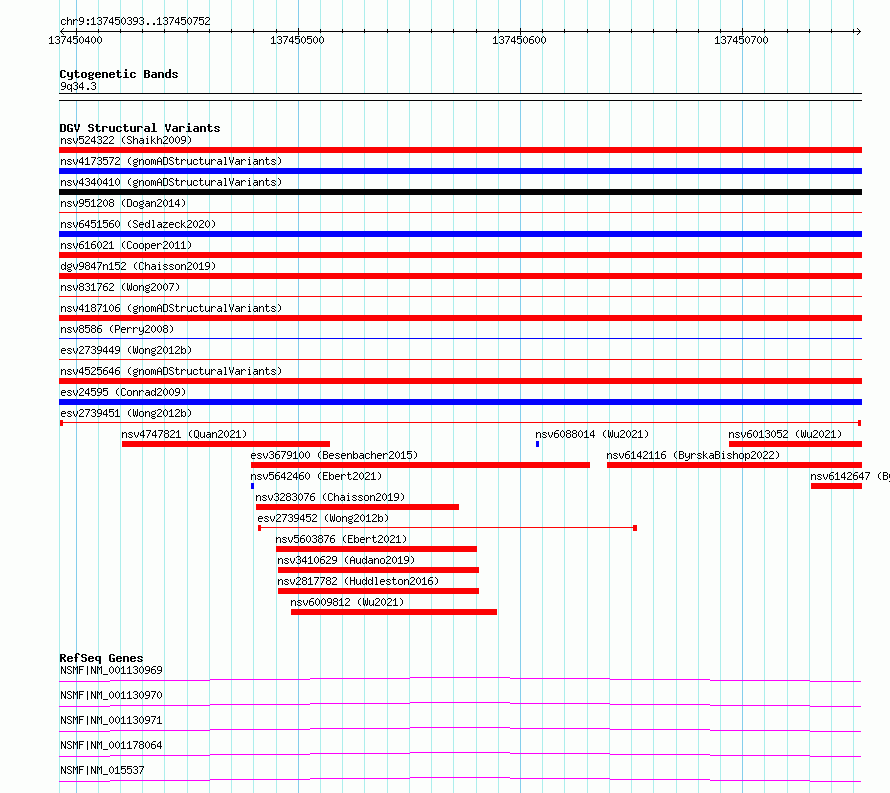Screen dimensions: 890x793
Task: Click nsv3410629 (Audano2019) label
Action: pyautogui.click(x=346, y=560)
